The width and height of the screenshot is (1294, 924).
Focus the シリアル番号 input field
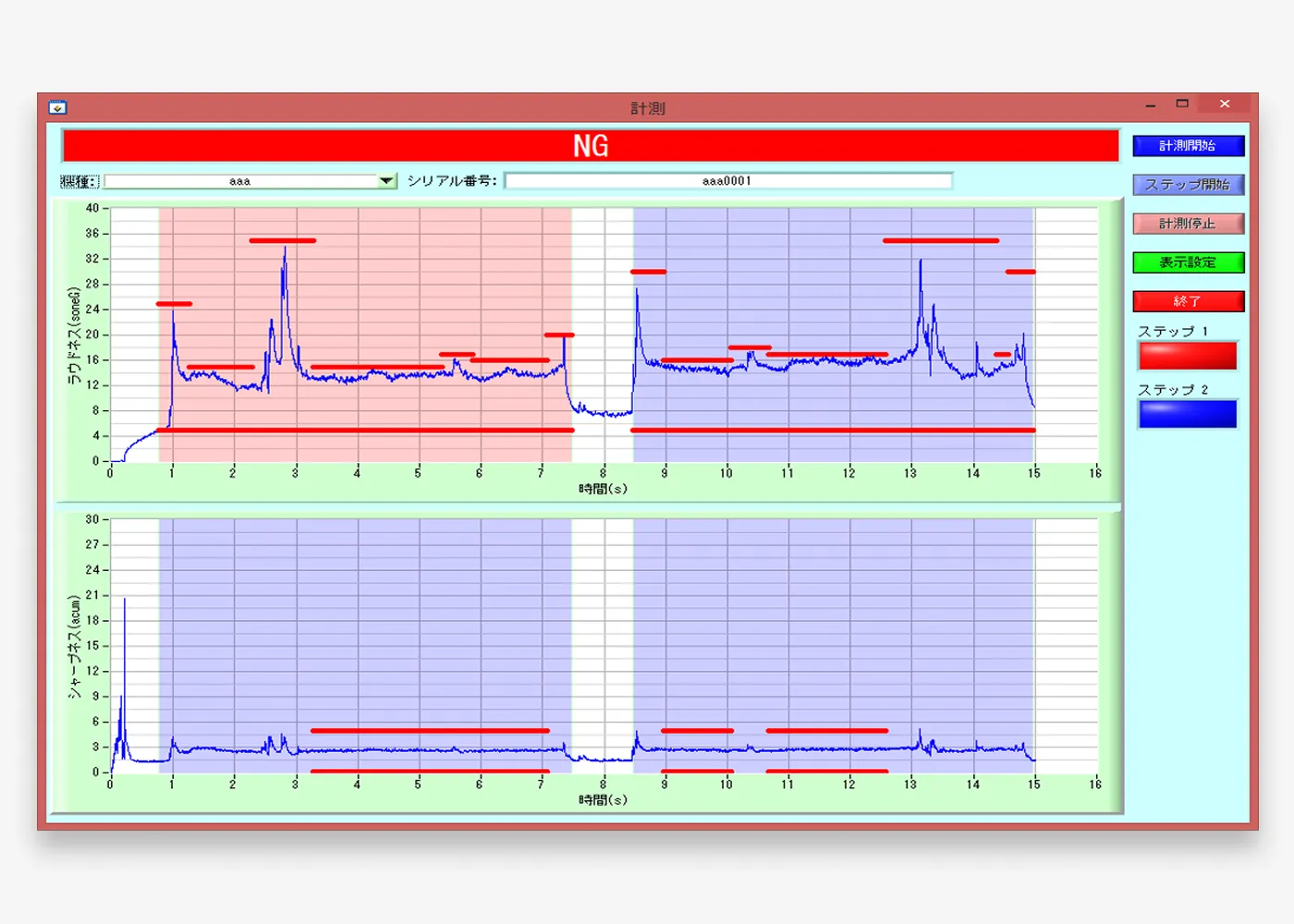[x=727, y=181]
